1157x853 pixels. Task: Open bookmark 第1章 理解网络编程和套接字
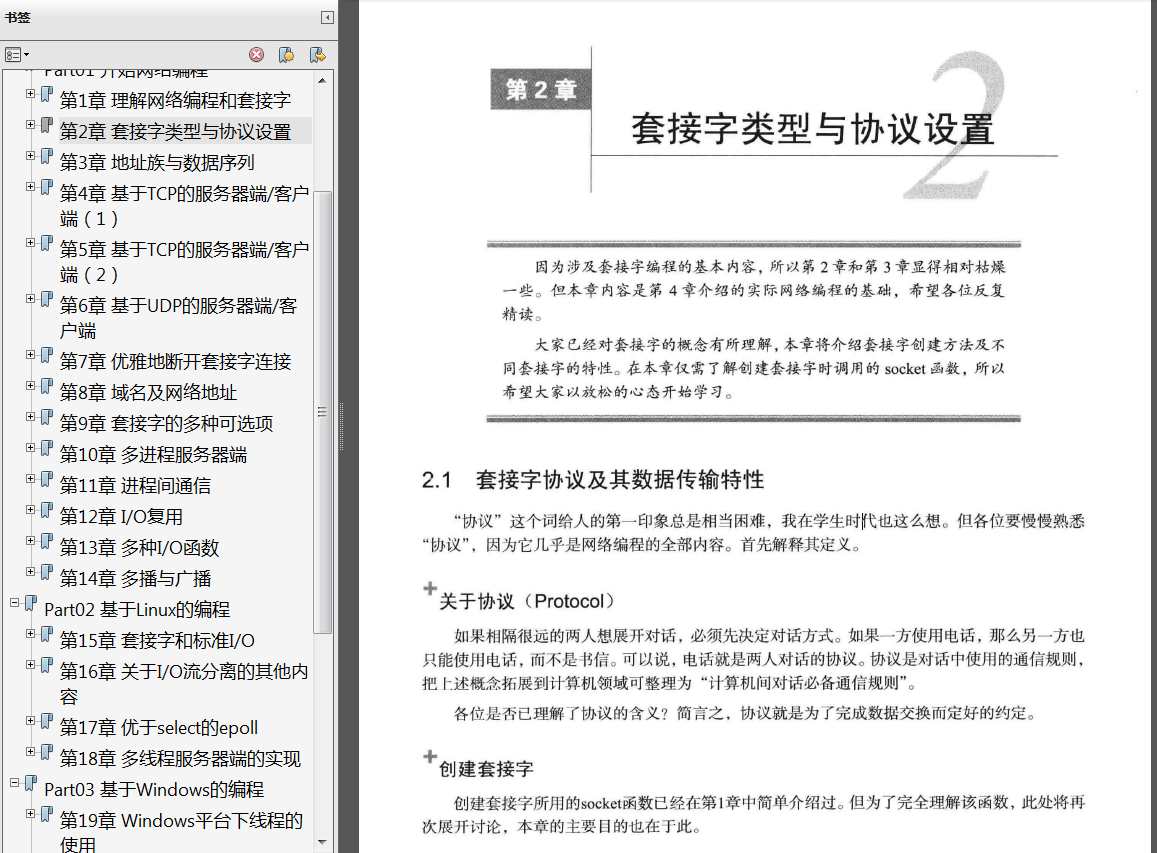[175, 100]
